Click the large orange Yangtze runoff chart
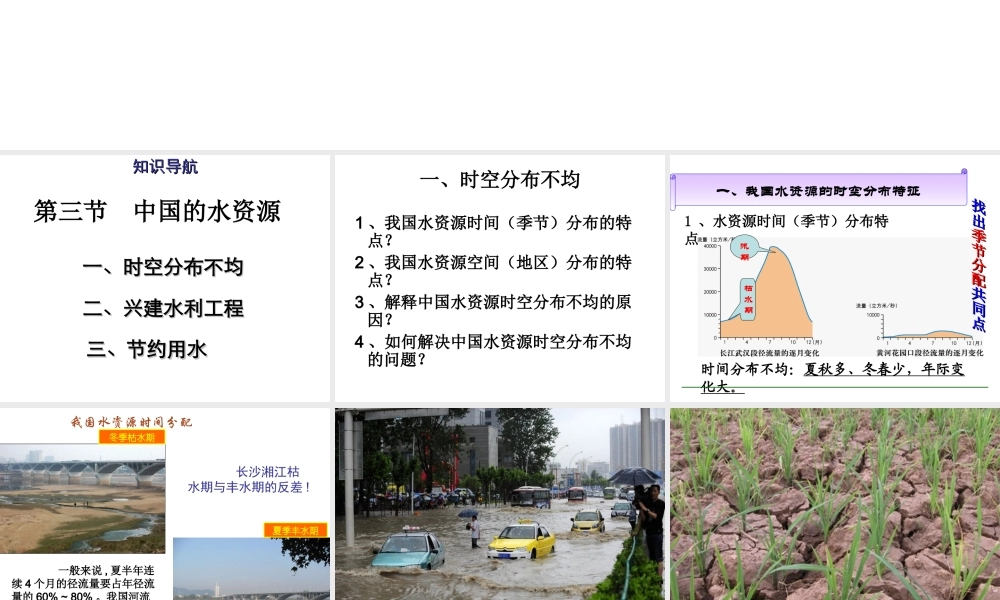The image size is (1000, 600). 765,293
